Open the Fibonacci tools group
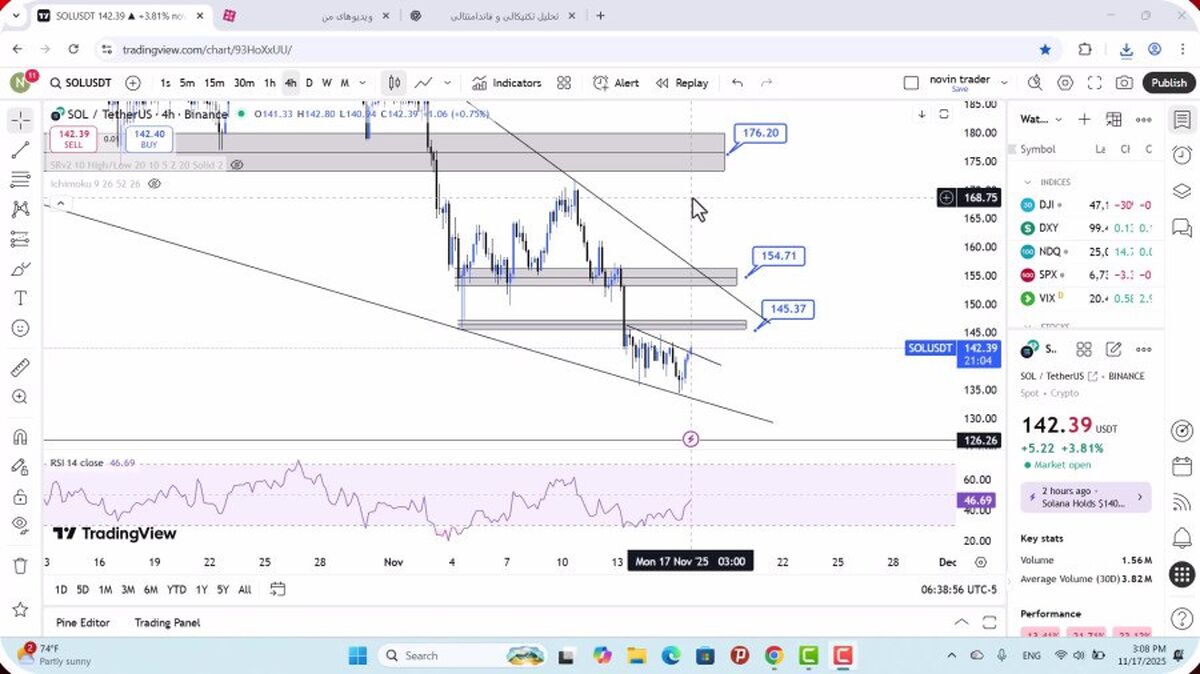The height and width of the screenshot is (674, 1200). [20, 180]
